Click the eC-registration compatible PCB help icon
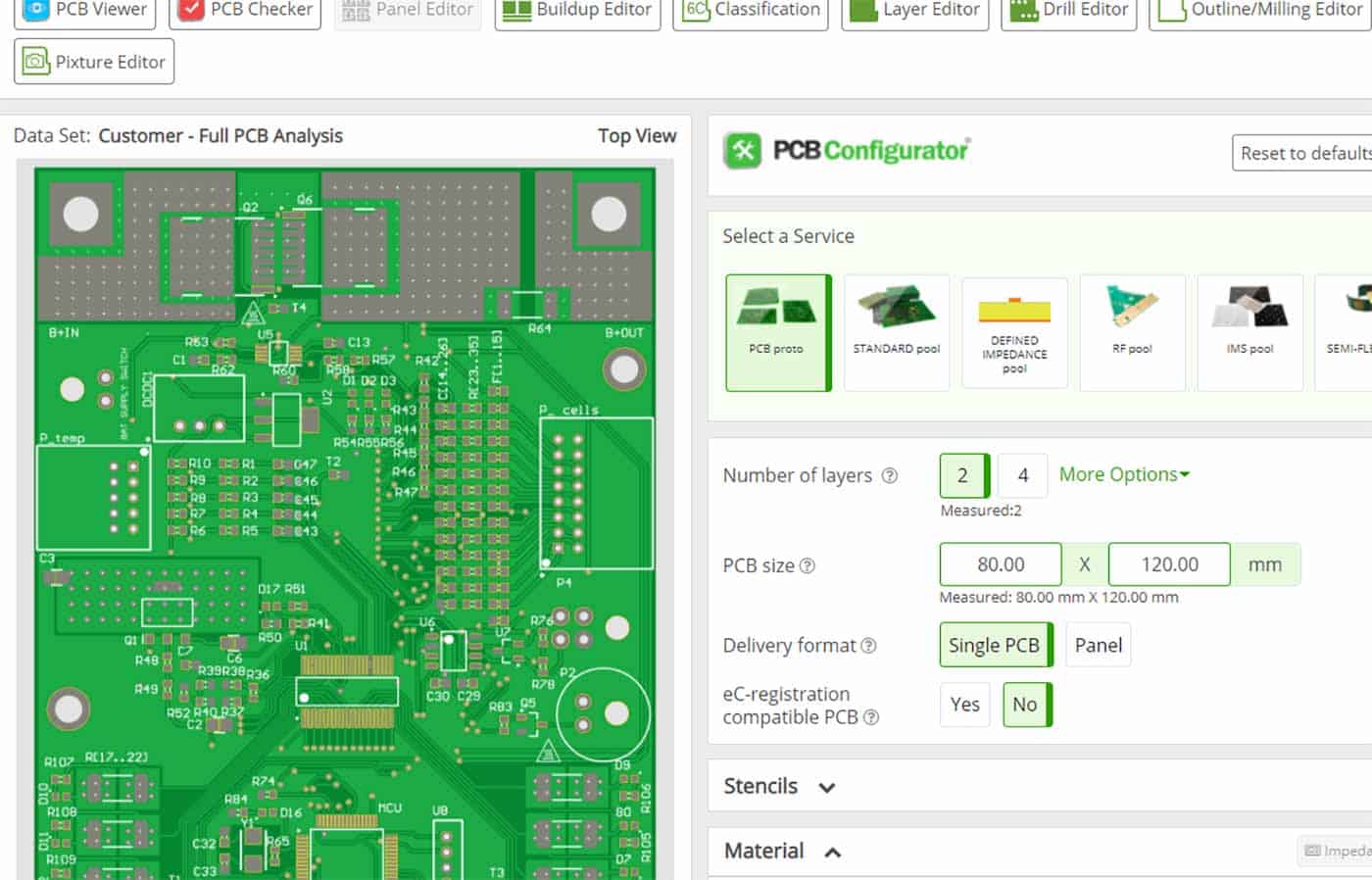This screenshot has height=880, width=1372. tap(871, 717)
